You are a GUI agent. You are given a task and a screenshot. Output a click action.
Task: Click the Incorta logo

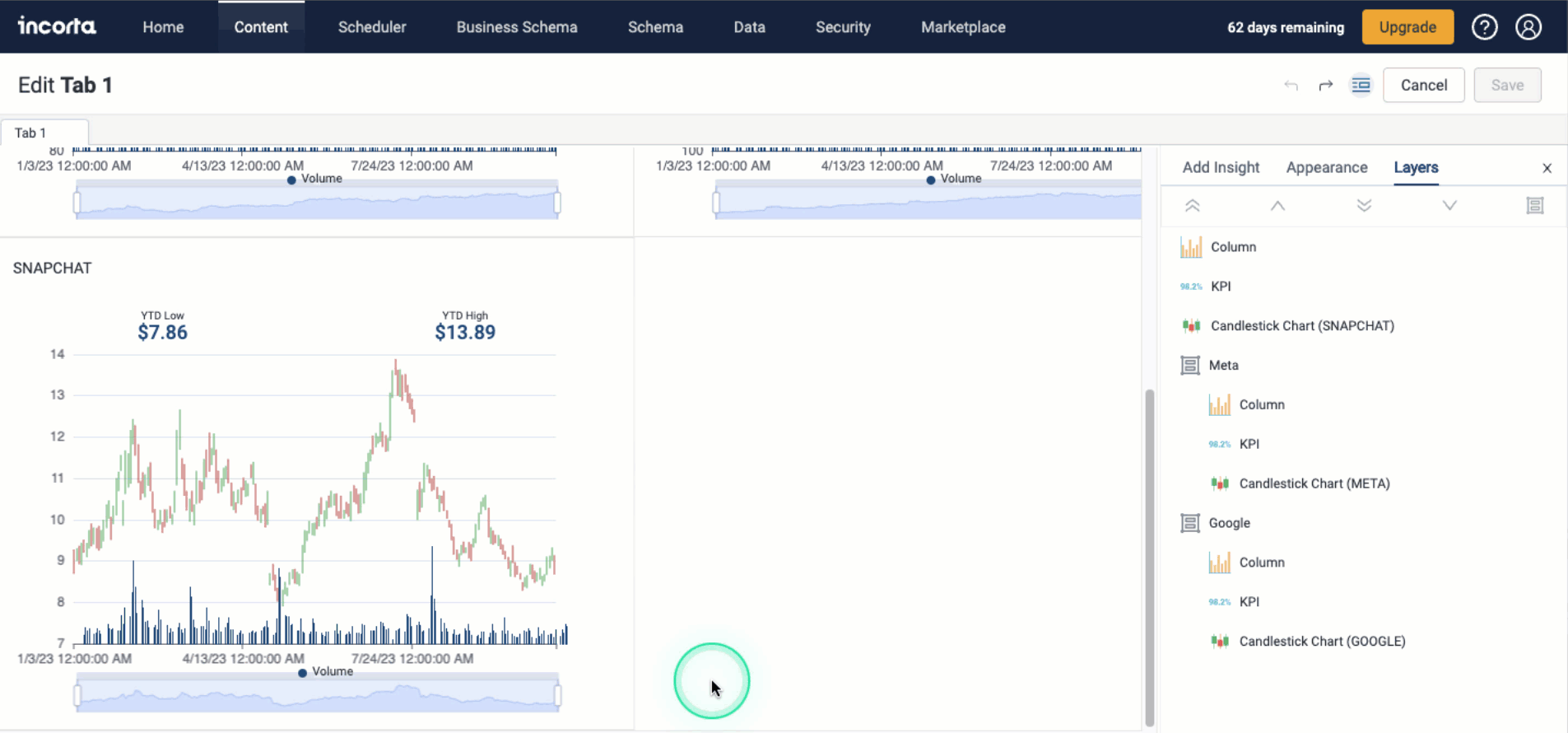click(x=57, y=26)
